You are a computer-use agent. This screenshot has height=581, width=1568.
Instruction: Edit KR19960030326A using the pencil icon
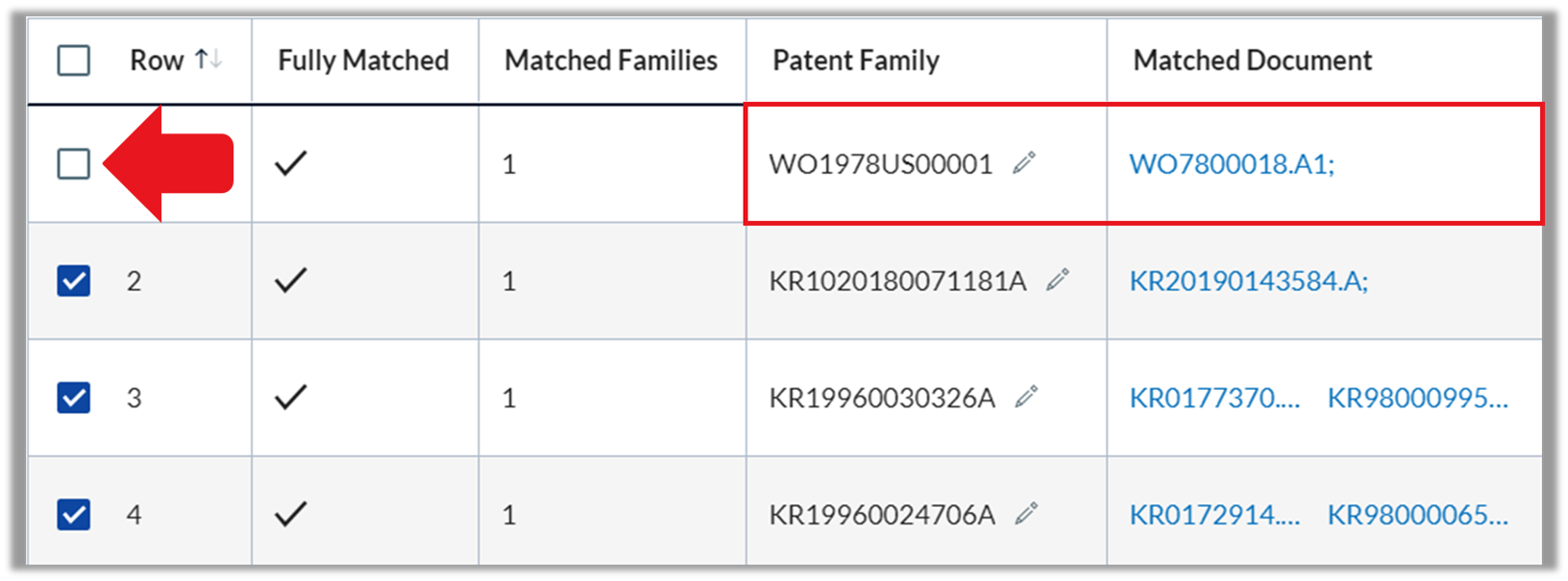pos(1027,397)
